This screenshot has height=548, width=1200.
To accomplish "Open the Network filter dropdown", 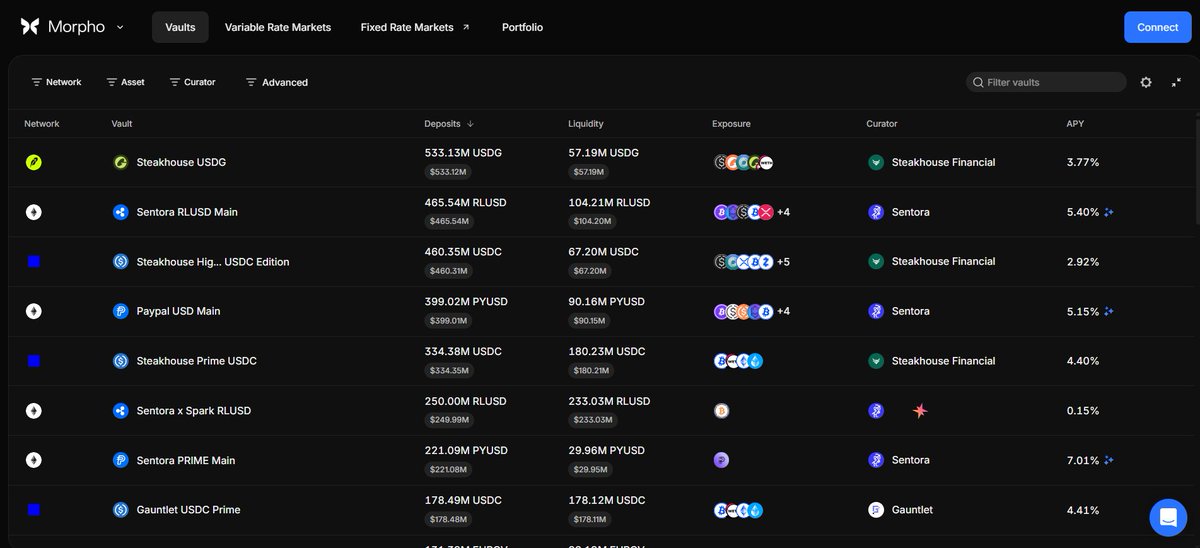I will tap(56, 82).
